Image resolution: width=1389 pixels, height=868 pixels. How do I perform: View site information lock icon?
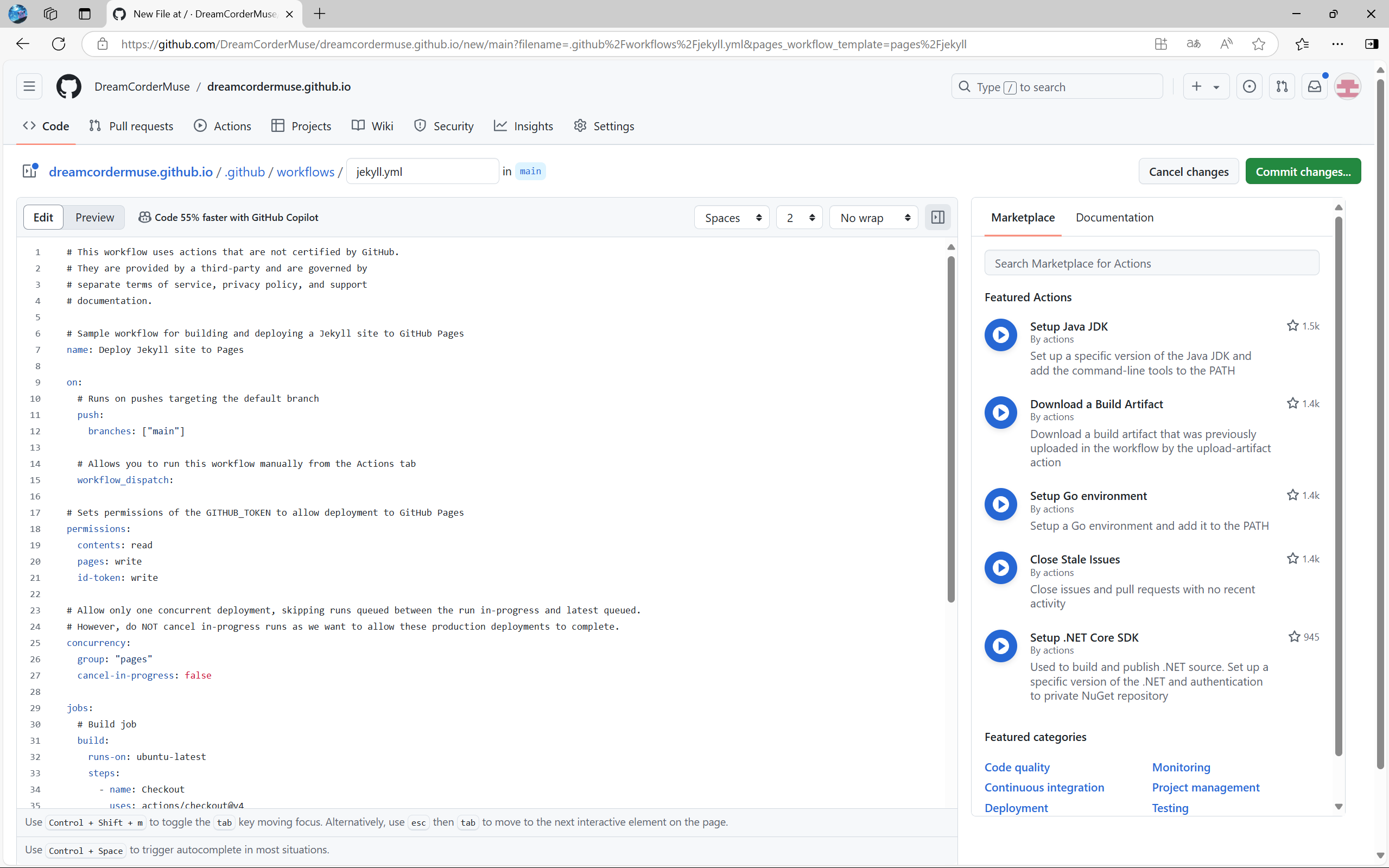[x=102, y=44]
